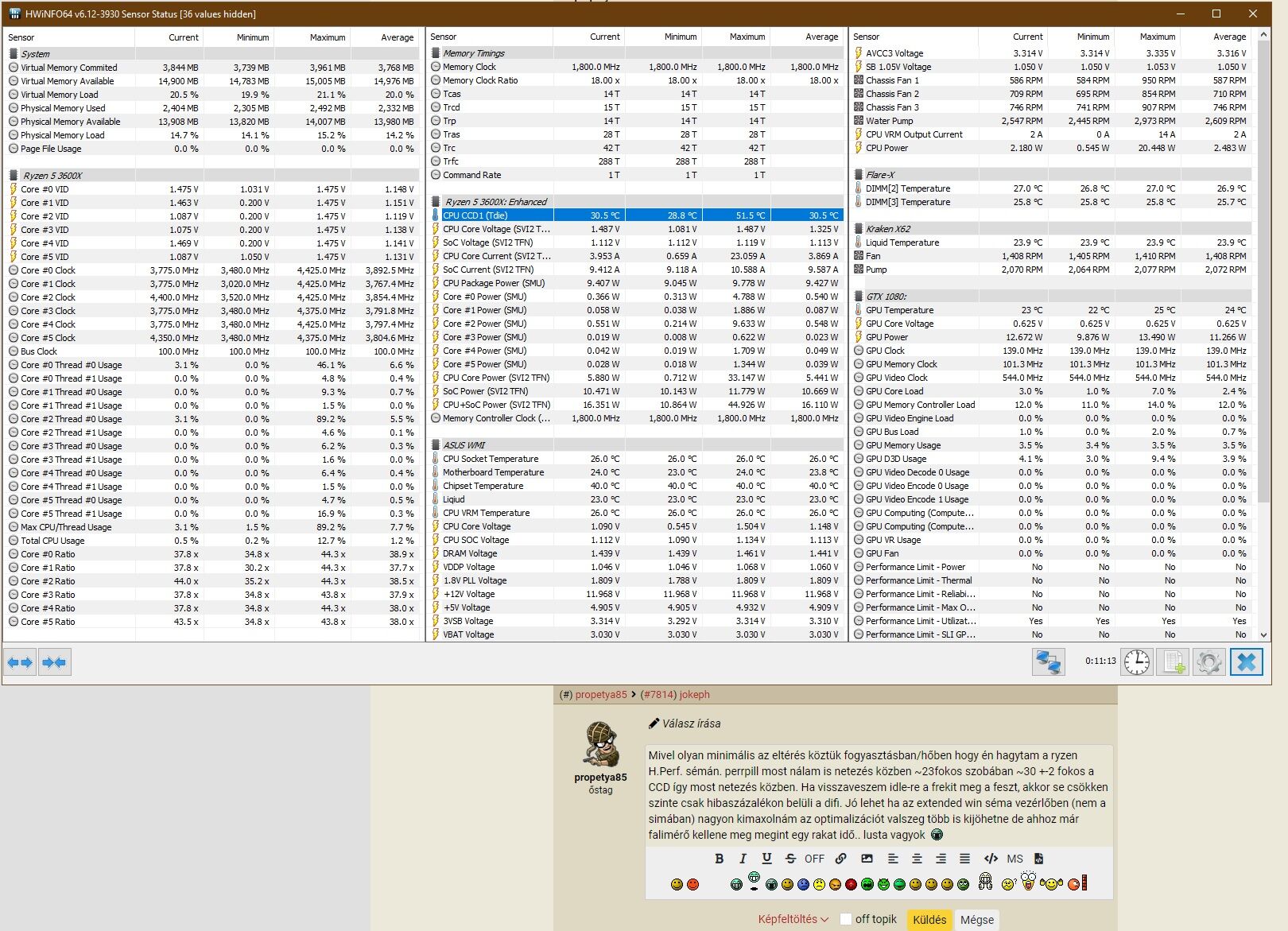Insert the dark red smiley emoticon

[851, 884]
